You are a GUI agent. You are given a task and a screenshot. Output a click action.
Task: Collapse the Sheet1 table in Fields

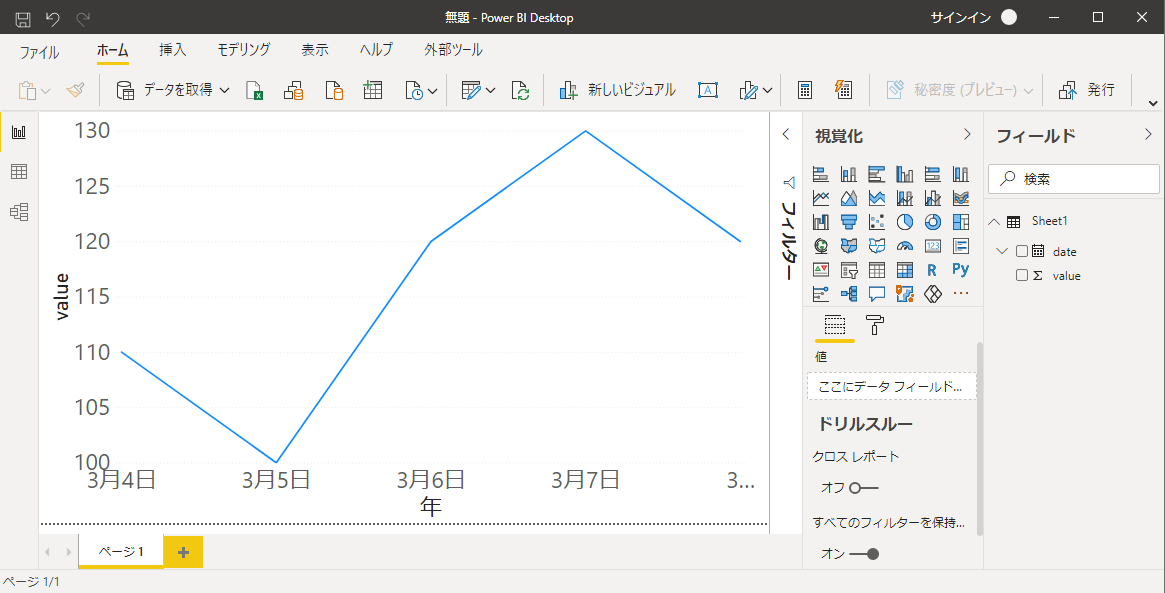coord(994,221)
